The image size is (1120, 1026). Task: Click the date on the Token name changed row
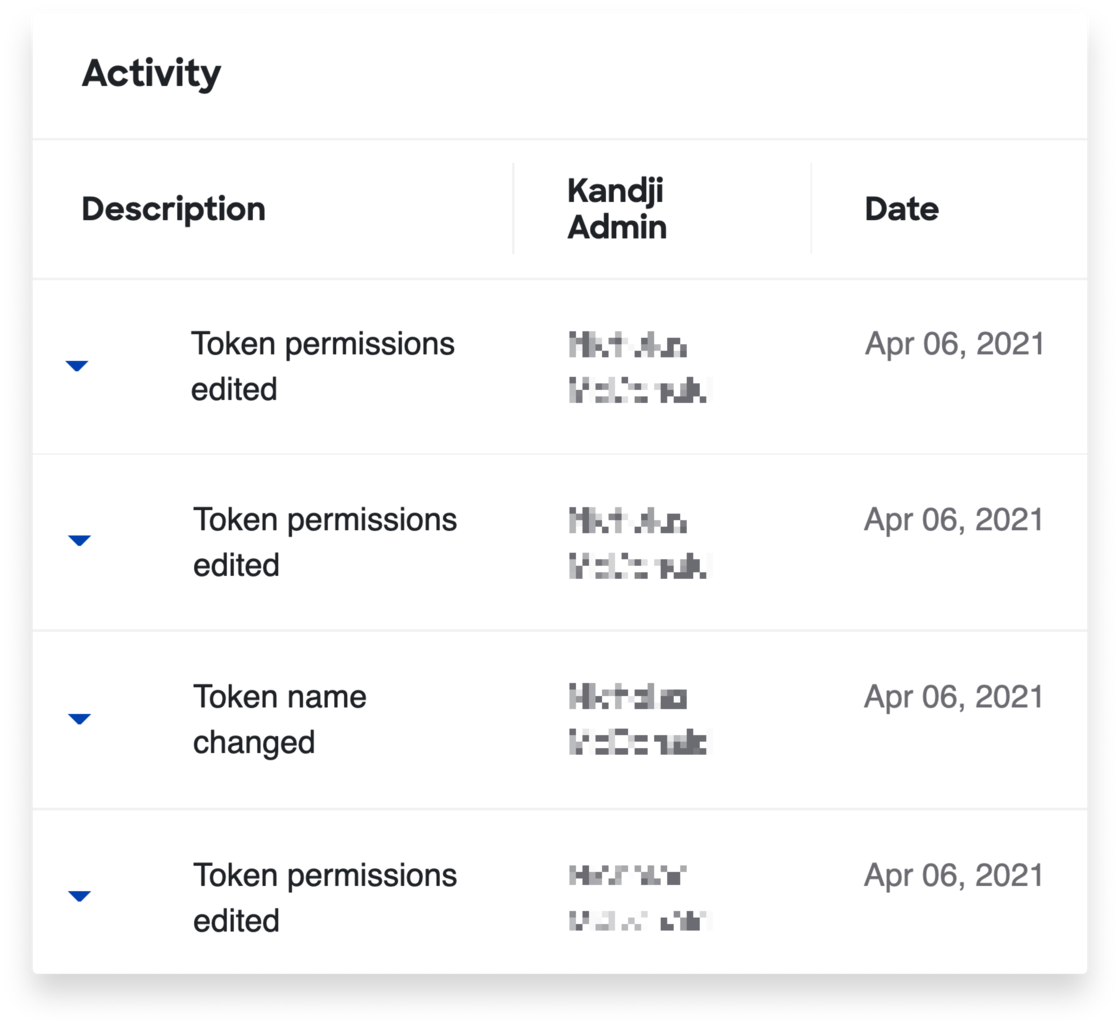pos(954,697)
